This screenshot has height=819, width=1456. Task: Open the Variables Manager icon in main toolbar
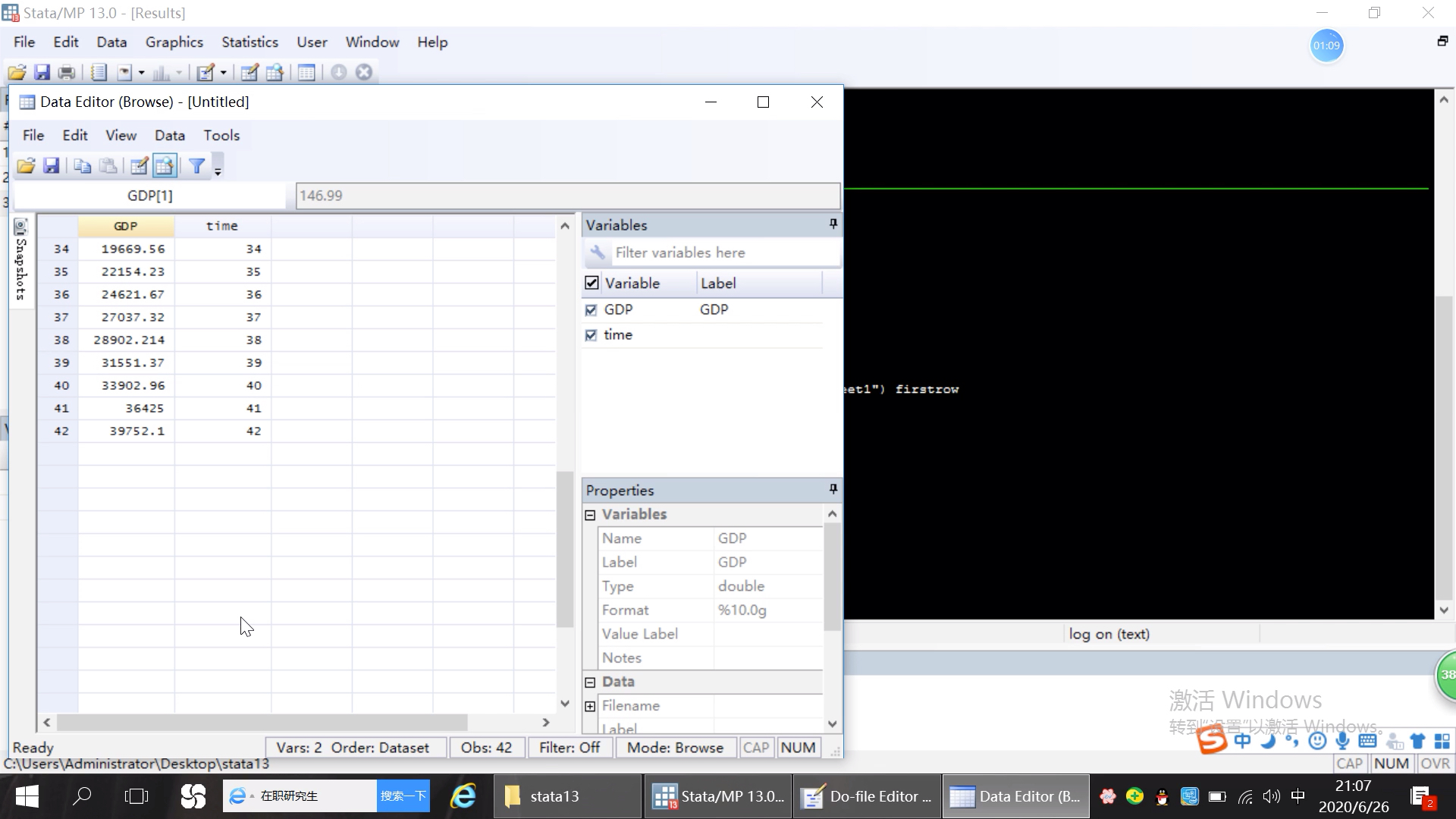(306, 72)
